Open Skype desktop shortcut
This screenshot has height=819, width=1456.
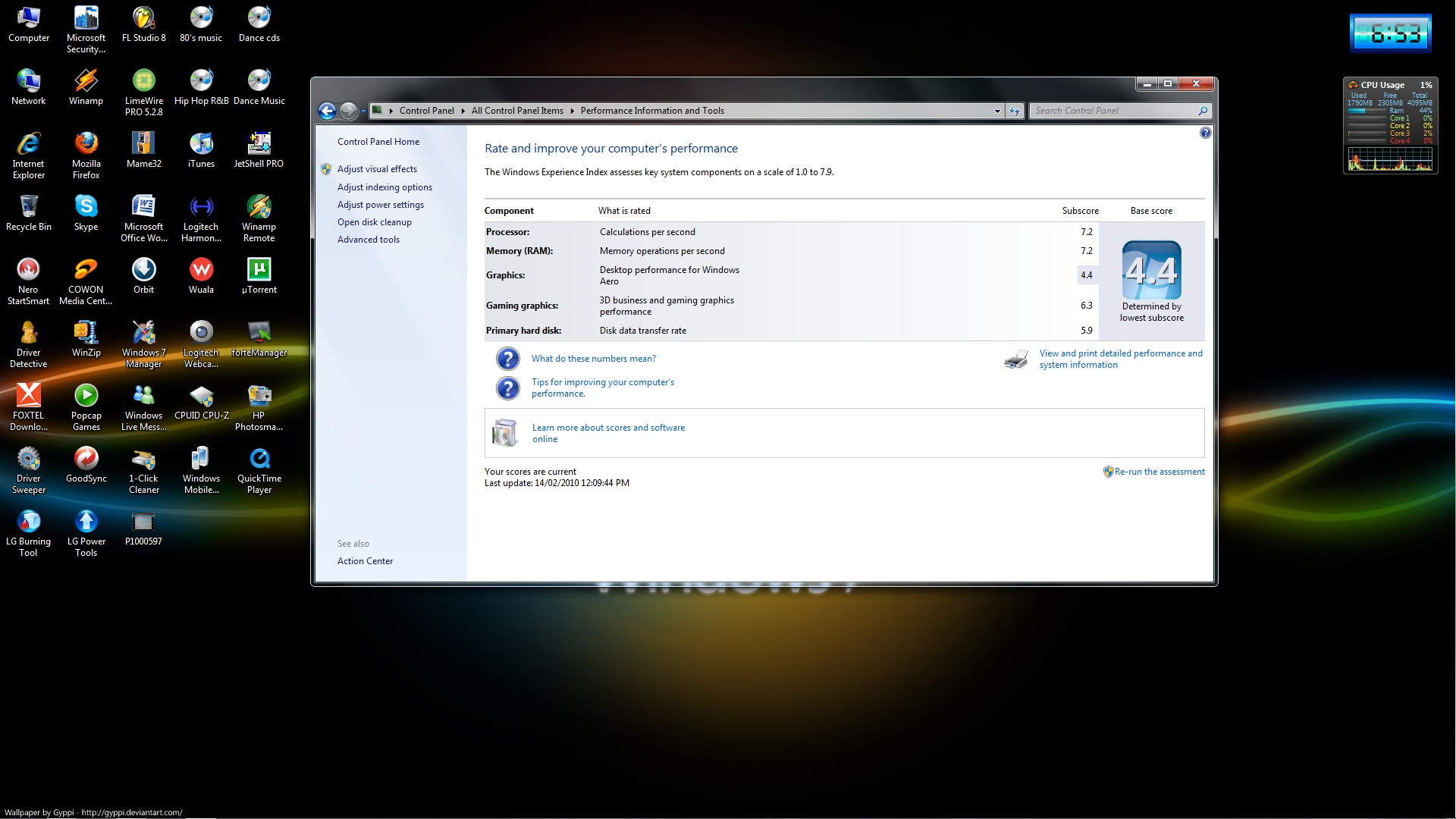(86, 213)
